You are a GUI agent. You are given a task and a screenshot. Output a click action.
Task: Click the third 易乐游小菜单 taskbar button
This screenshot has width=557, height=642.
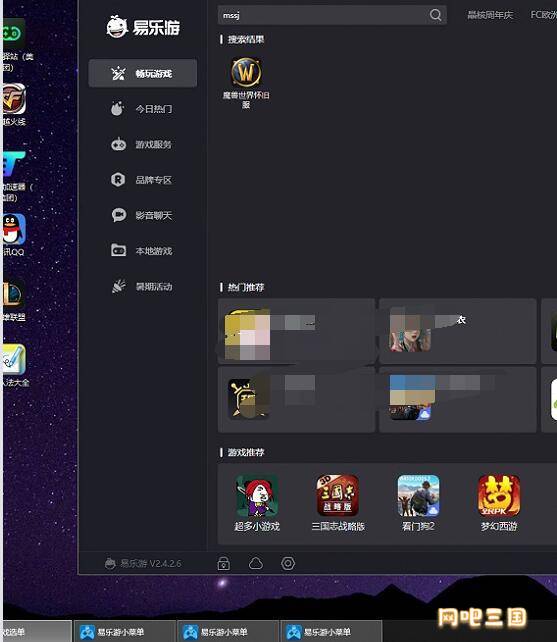331,632
